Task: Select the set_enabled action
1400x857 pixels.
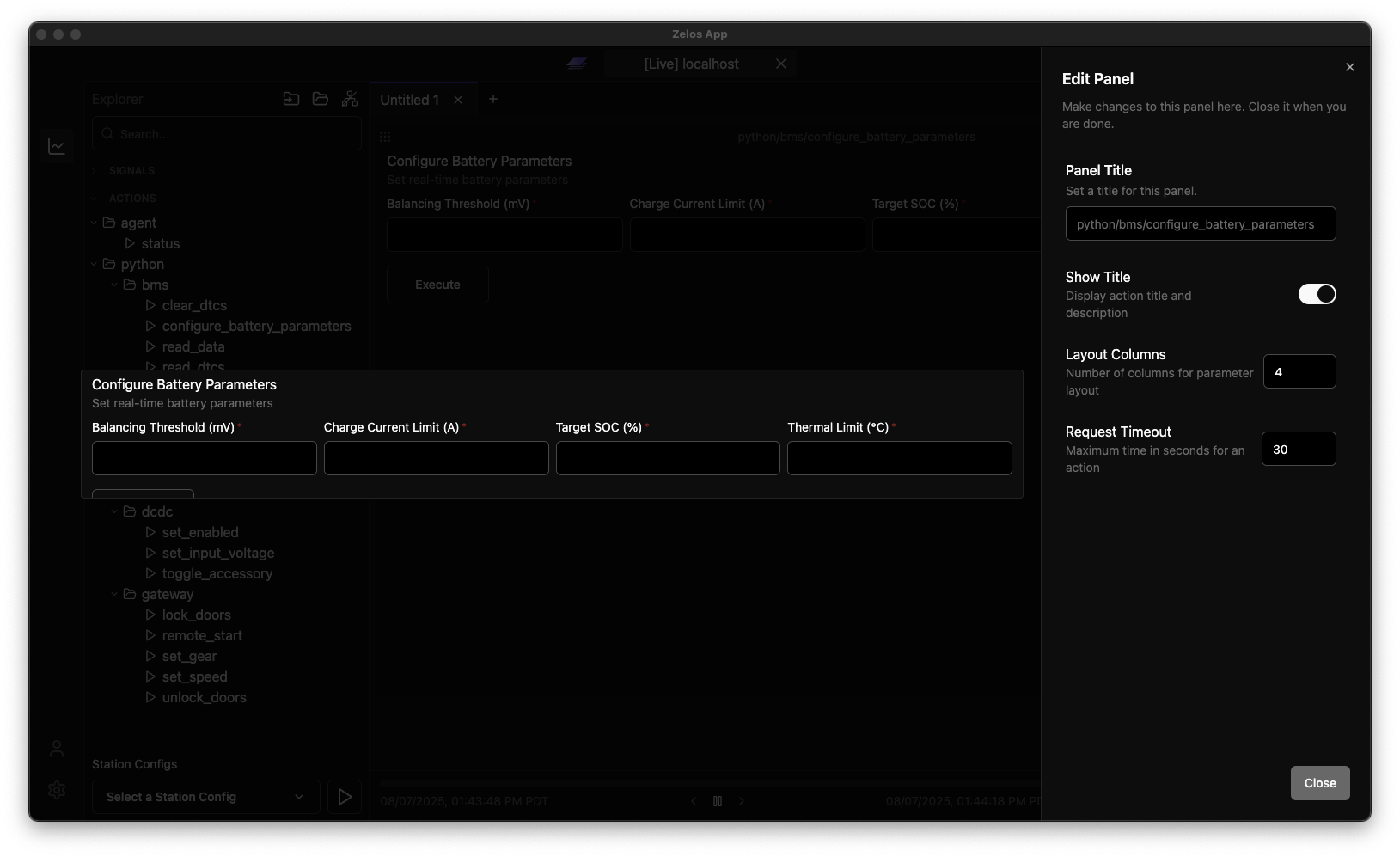Action: [x=200, y=532]
